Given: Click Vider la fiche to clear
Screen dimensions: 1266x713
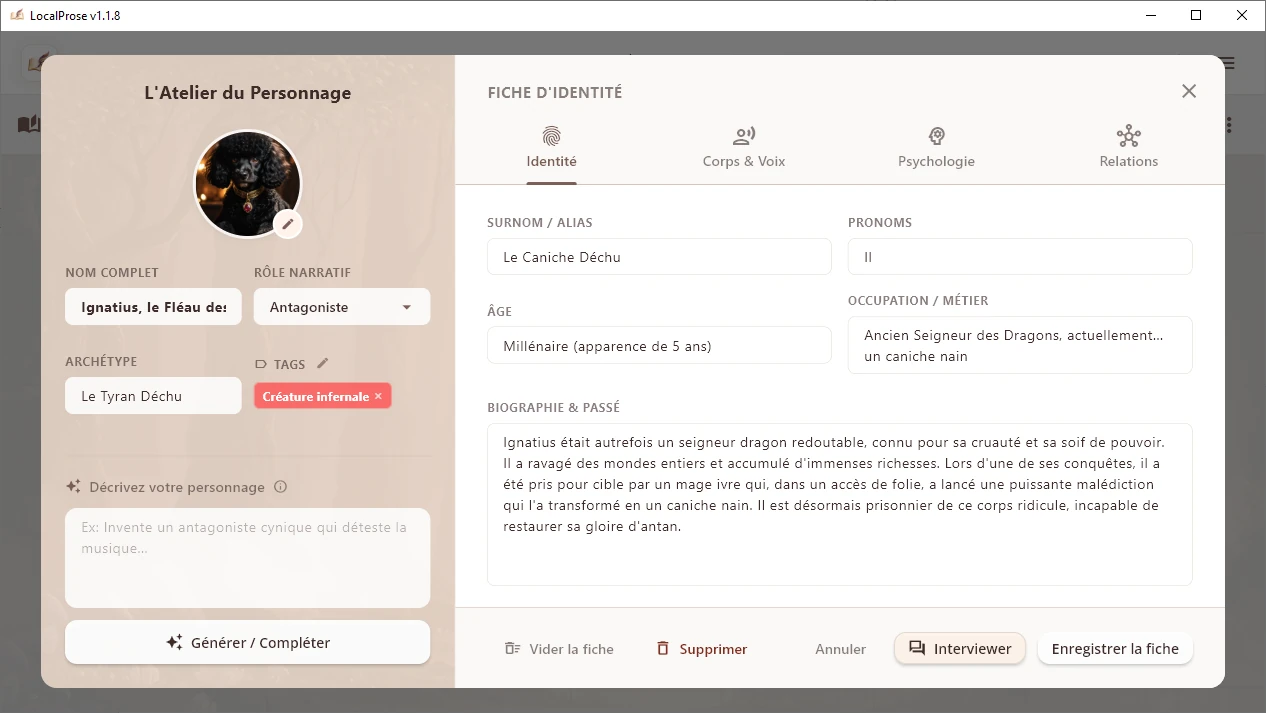Looking at the screenshot, I should pyautogui.click(x=559, y=649).
